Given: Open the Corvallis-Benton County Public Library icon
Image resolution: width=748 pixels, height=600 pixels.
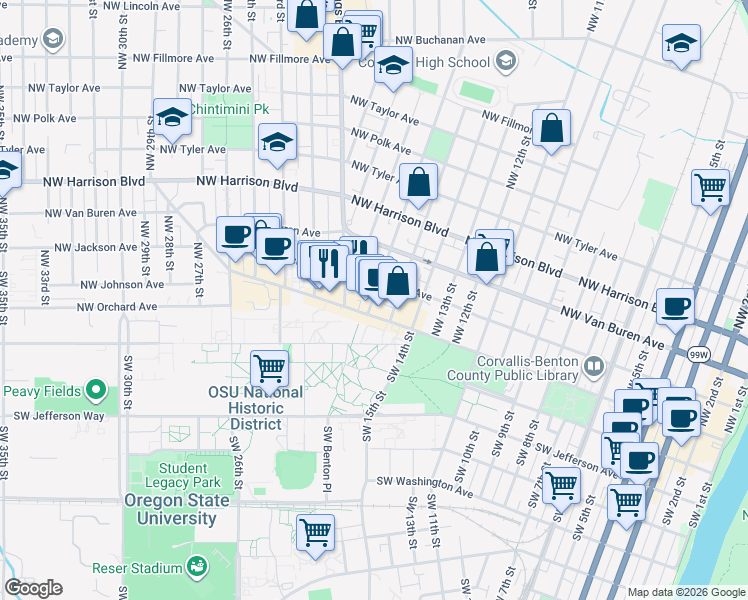Looking at the screenshot, I should 594,367.
